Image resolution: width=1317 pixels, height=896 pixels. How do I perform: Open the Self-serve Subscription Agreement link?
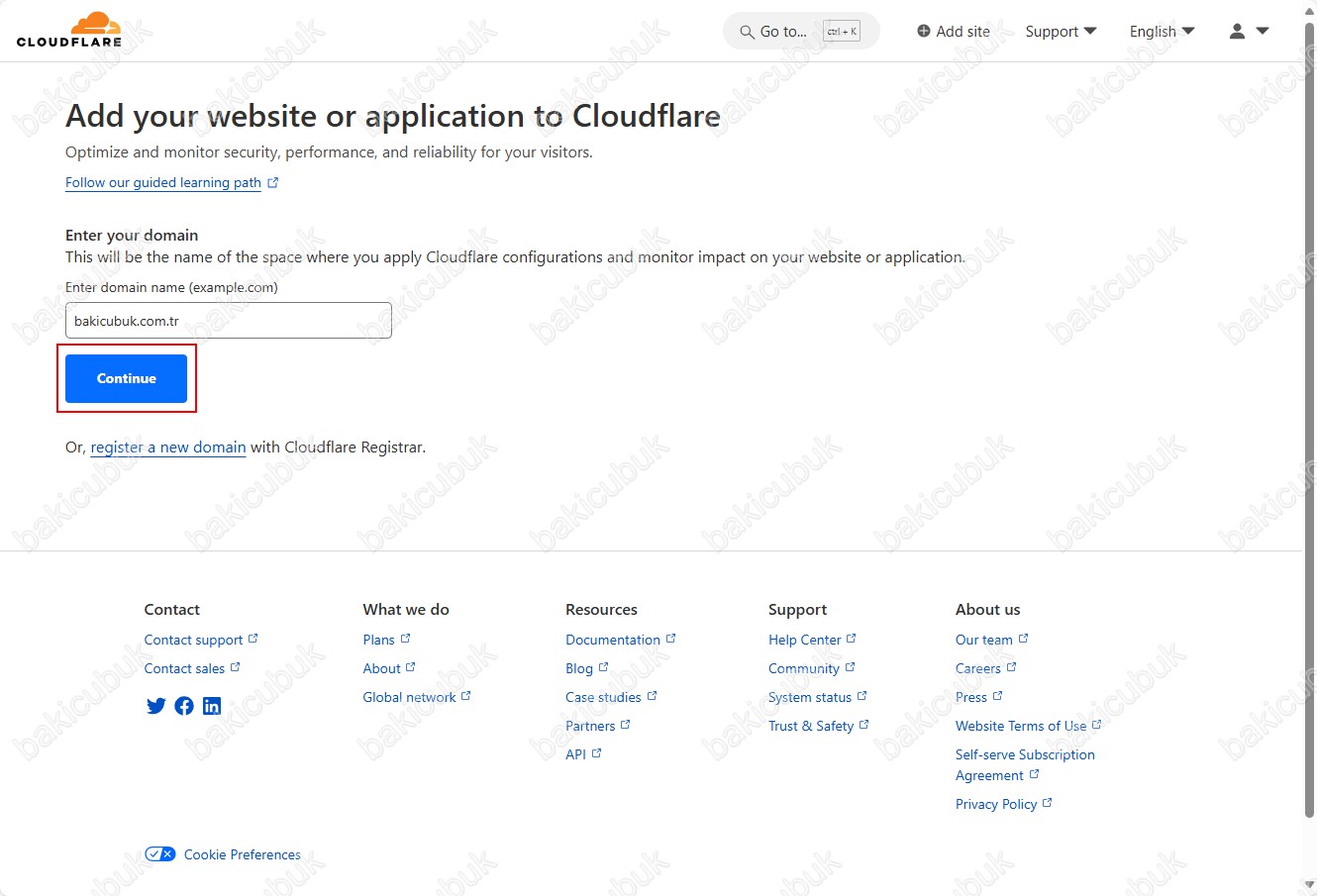[x=1025, y=764]
